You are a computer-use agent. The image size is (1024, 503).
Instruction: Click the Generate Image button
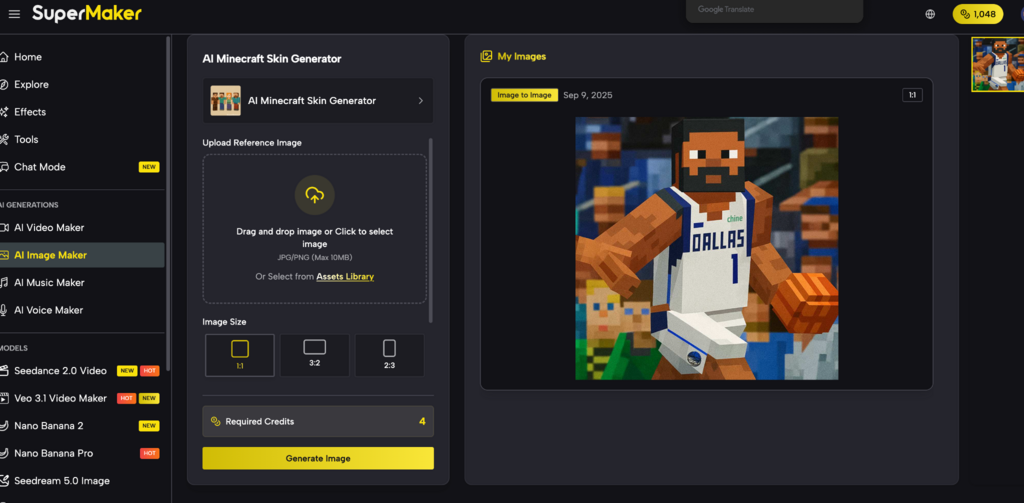317,458
